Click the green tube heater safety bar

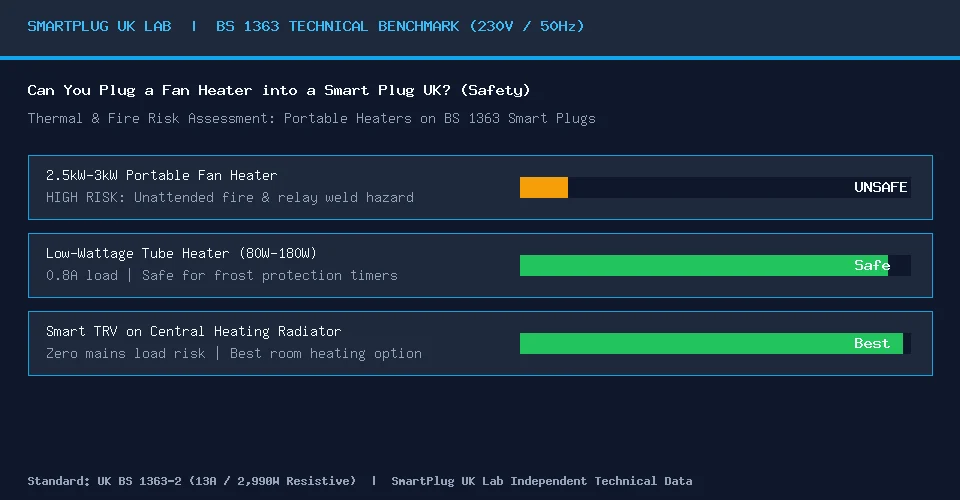[703, 266]
